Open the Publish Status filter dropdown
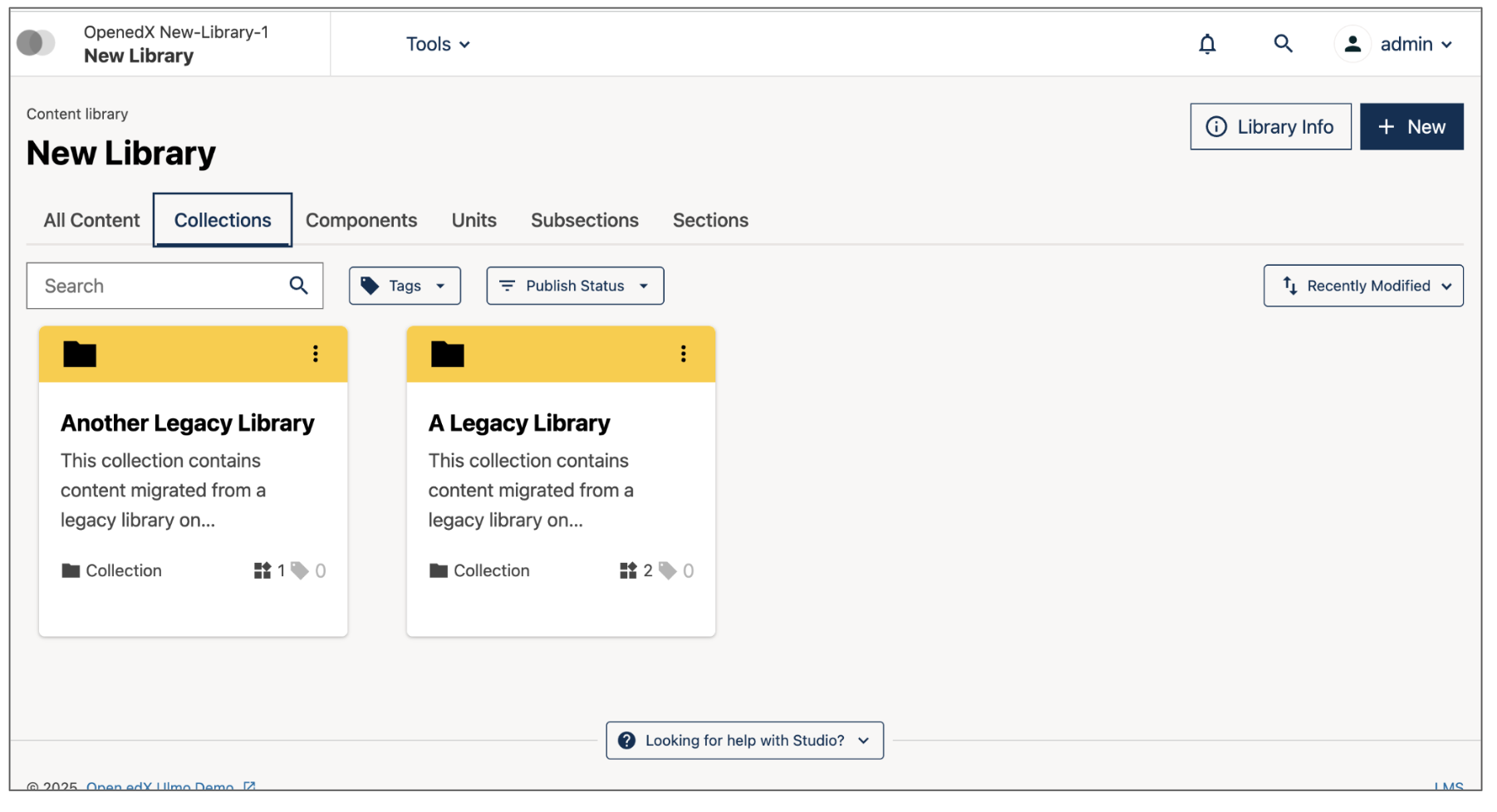This screenshot has height=812, width=1497. [574, 286]
